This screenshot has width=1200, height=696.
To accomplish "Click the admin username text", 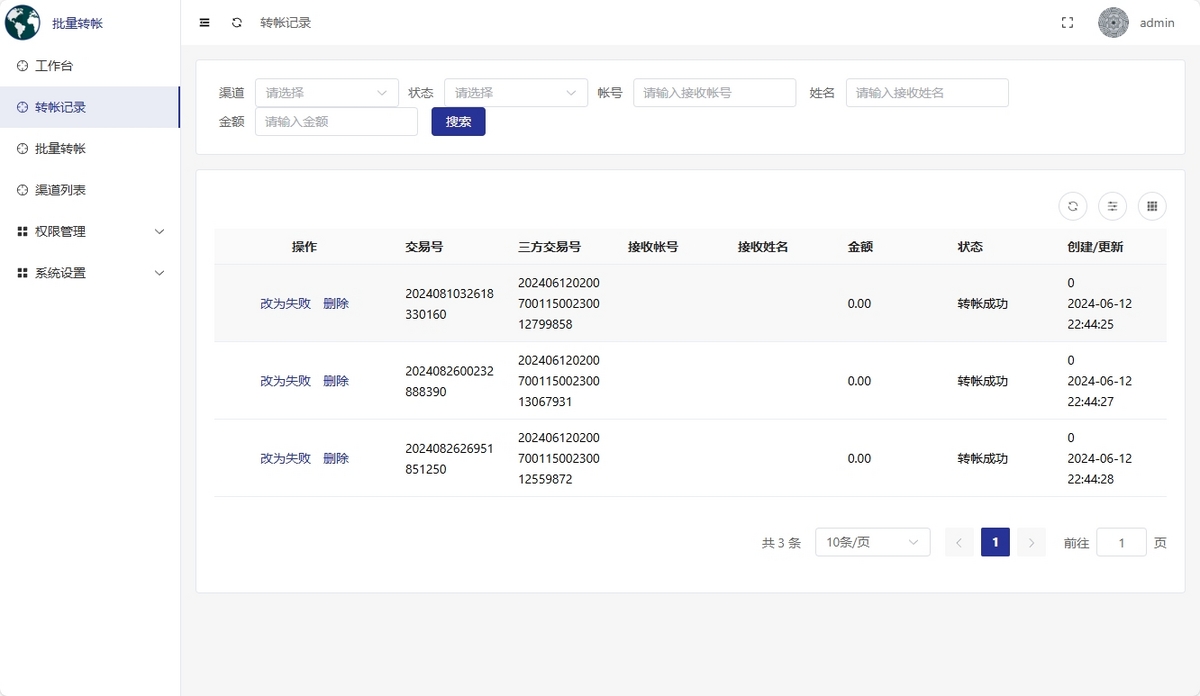I will tap(1157, 23).
